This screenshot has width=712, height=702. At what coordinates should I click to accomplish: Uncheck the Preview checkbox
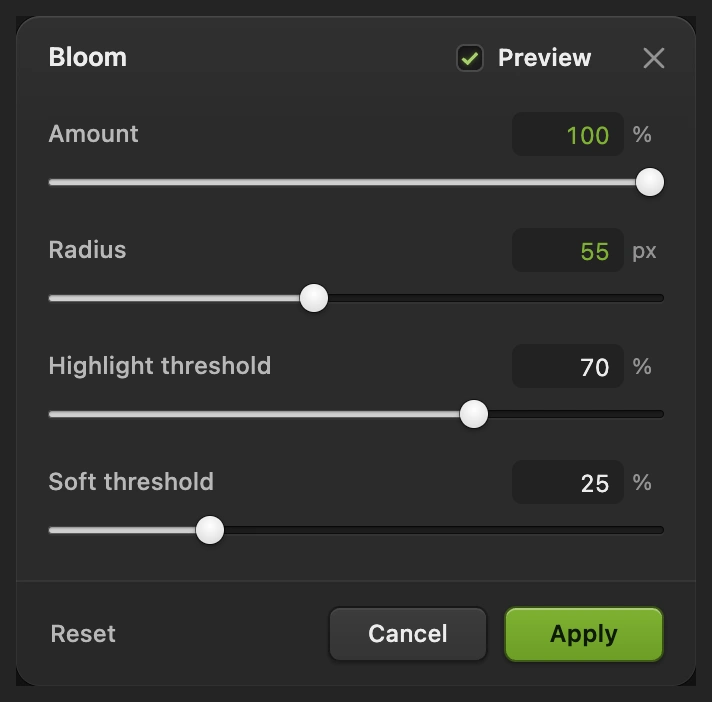(x=470, y=58)
